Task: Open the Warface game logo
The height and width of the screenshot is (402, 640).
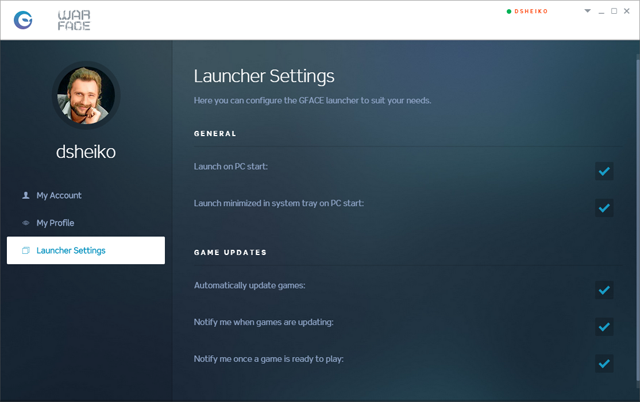Action: coord(74,19)
